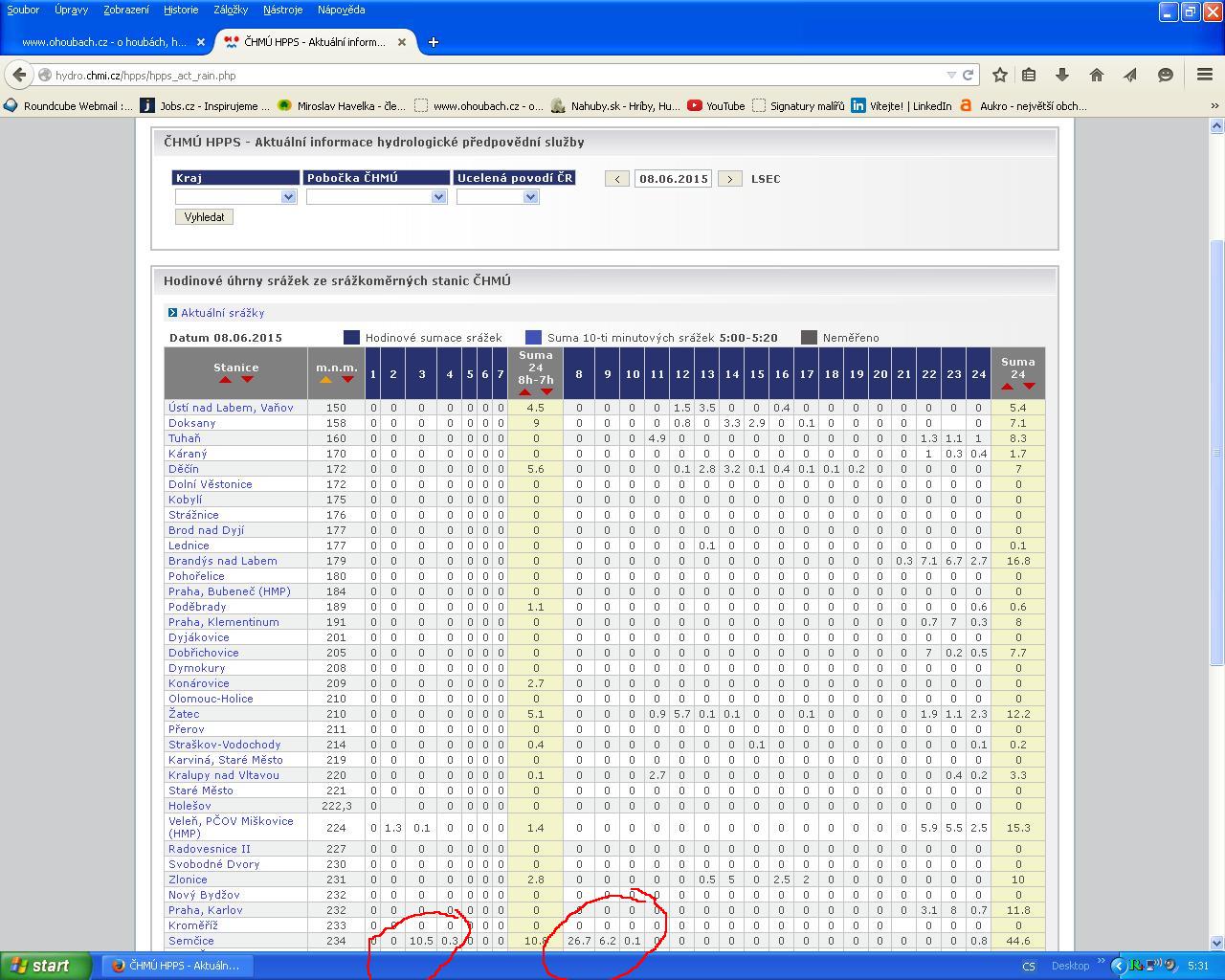Click the Windows start button
Viewport: 1225px width, 980px height.
point(45,966)
